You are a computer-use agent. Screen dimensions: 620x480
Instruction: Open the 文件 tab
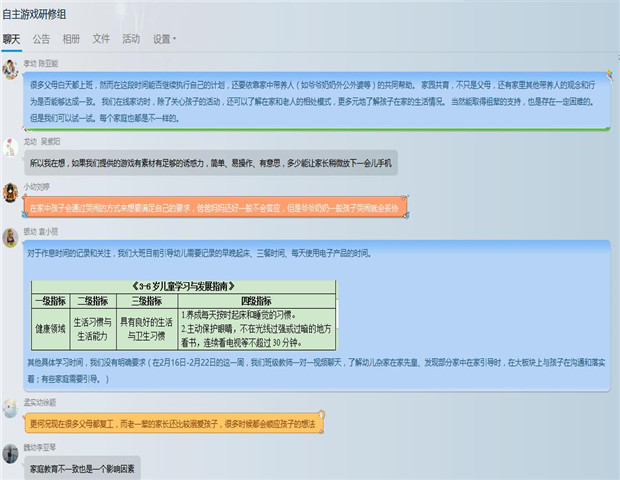101,39
